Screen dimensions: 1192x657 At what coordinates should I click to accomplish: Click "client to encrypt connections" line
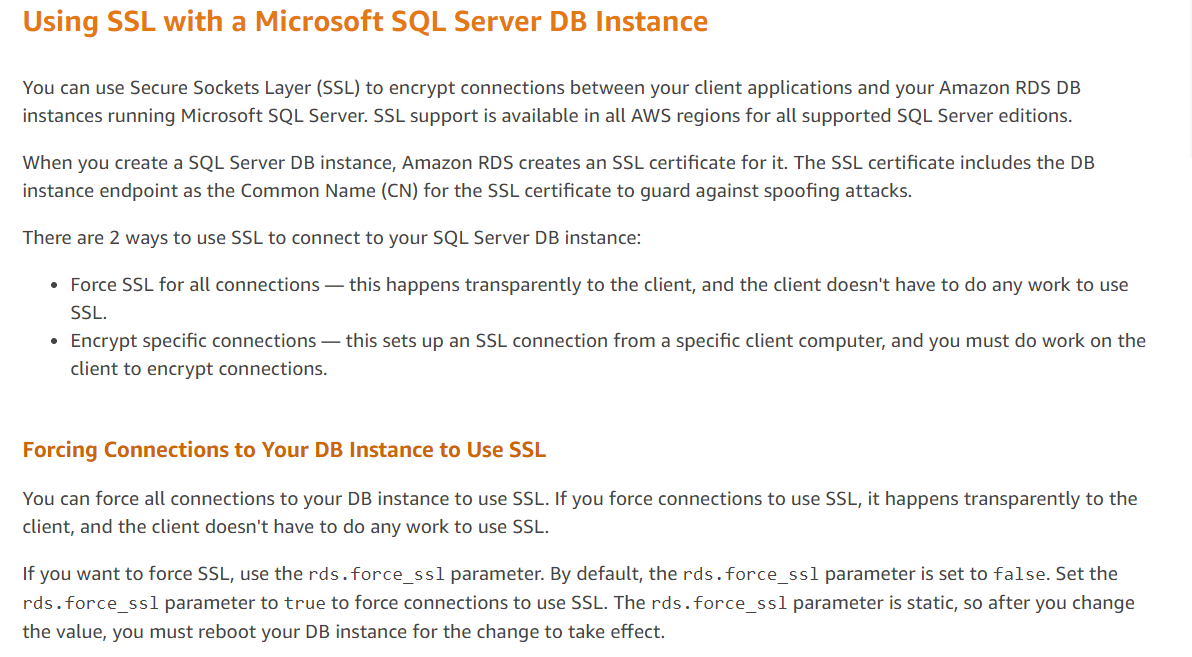[x=198, y=369]
